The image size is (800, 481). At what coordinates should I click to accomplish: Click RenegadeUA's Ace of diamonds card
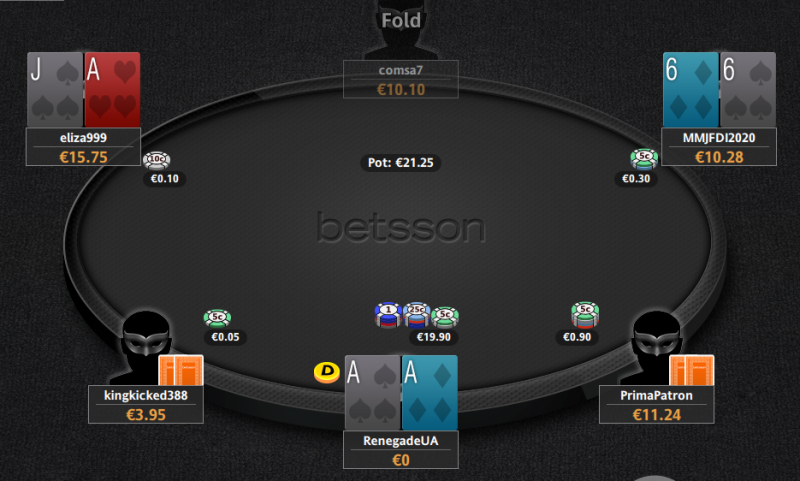point(430,393)
